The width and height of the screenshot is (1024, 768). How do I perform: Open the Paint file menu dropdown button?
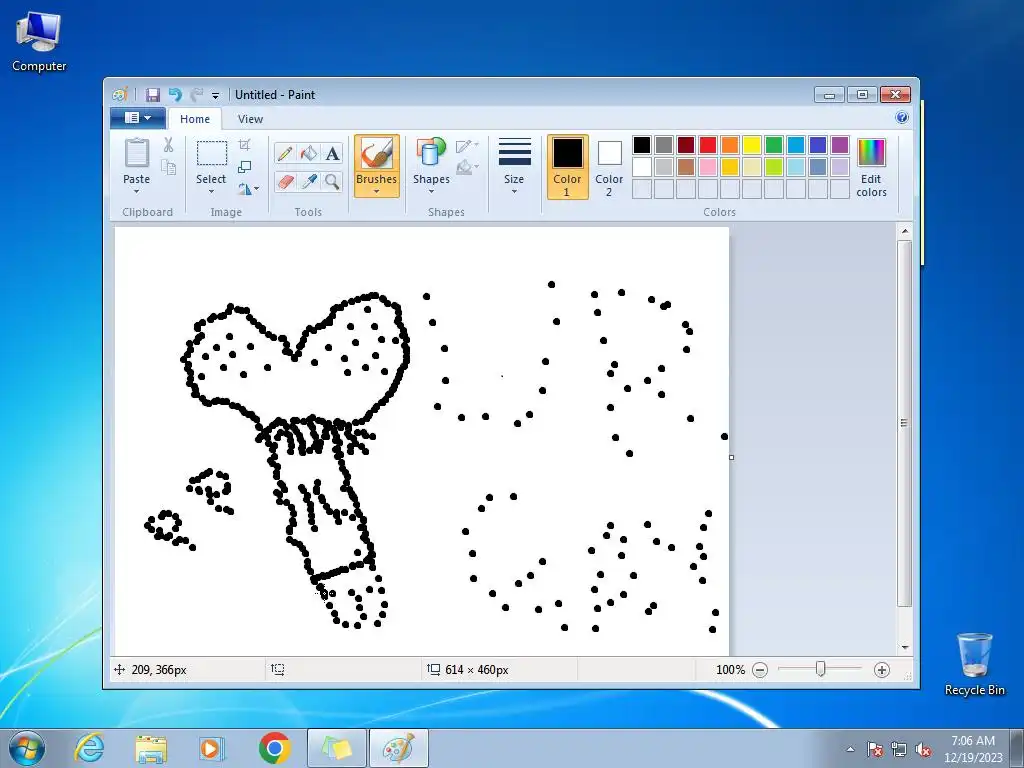tap(138, 118)
